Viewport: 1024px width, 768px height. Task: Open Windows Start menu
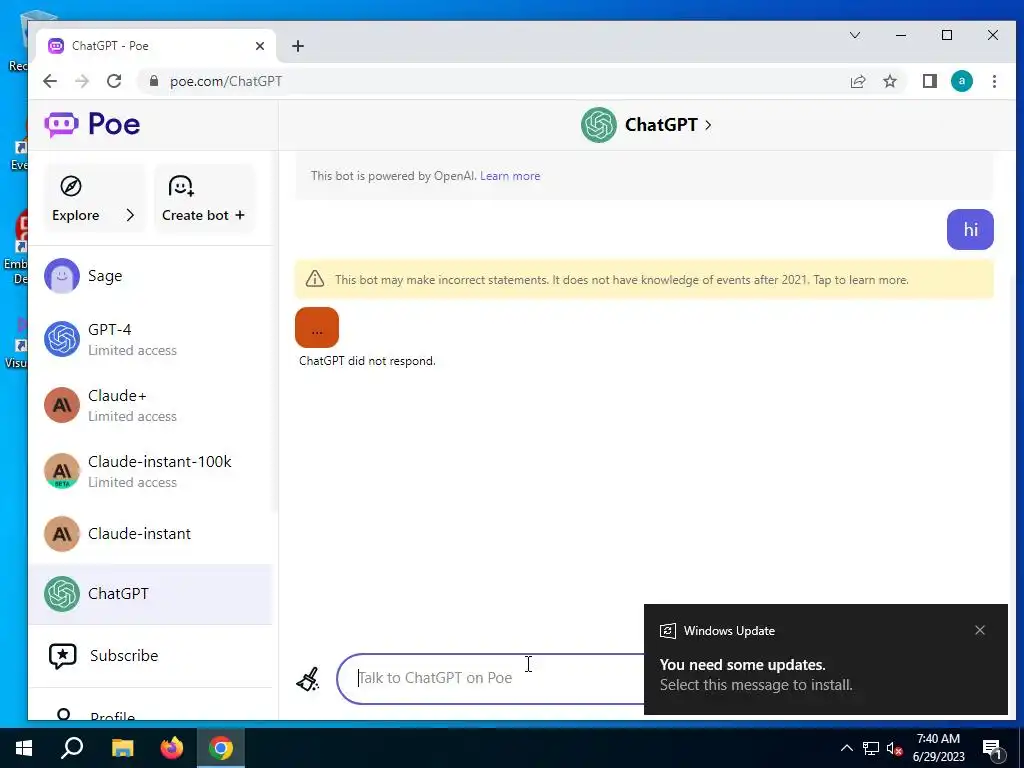[x=24, y=748]
